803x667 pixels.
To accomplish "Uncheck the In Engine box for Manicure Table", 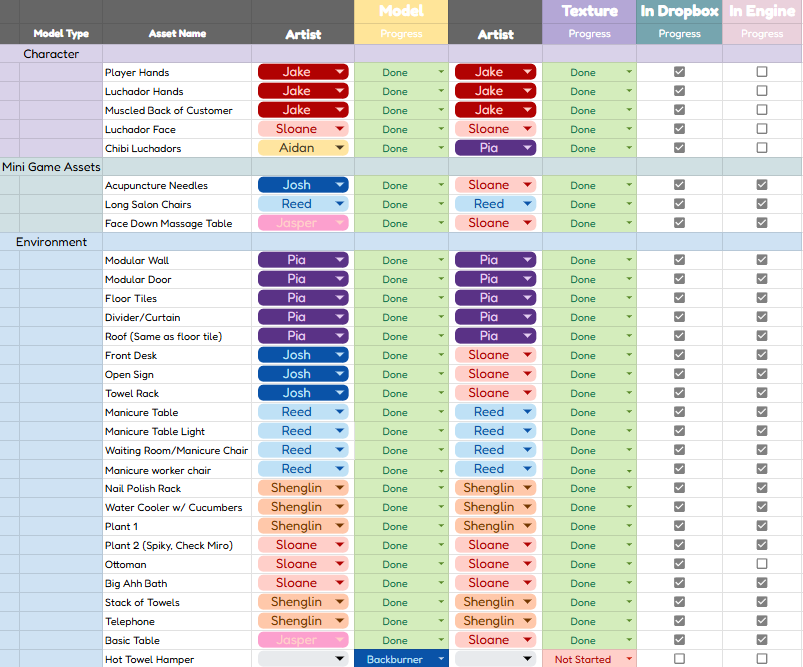I will coord(762,411).
